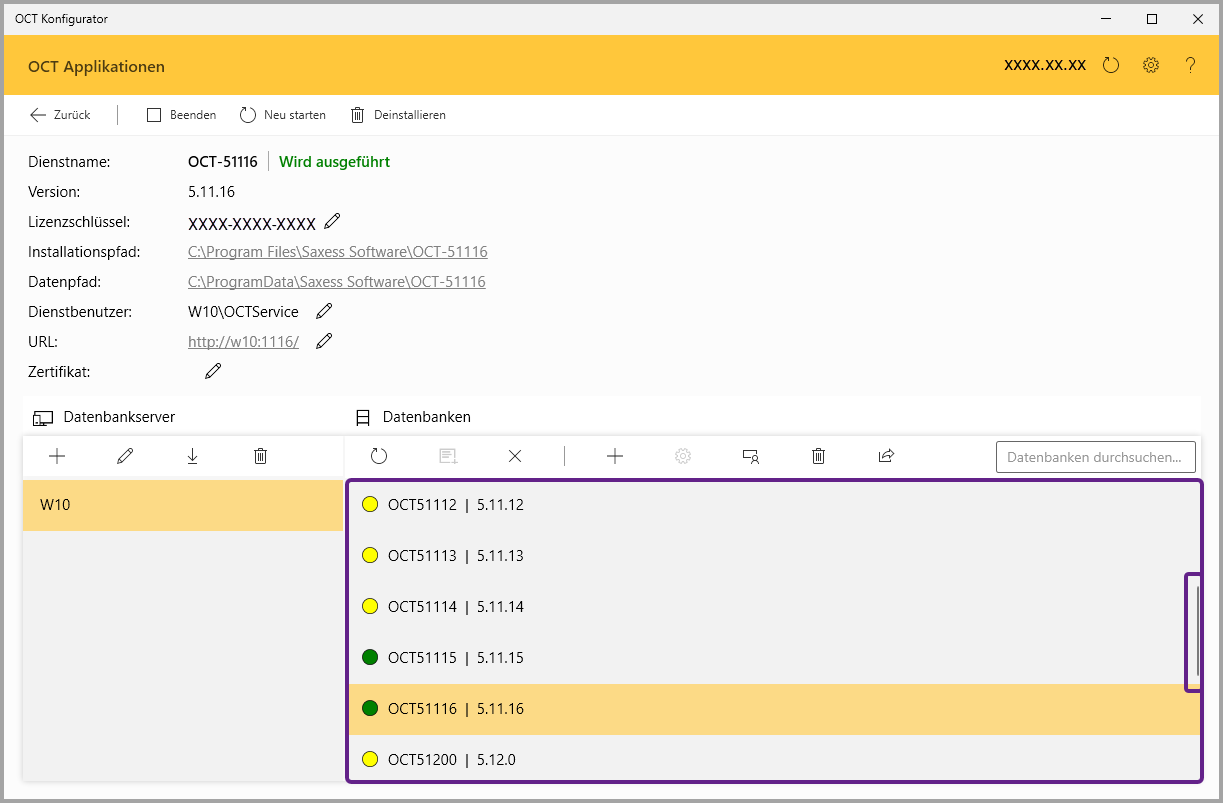The image size is (1223, 803).
Task: Edit the Dienstbenutzer with the pencil icon
Action: click(324, 311)
